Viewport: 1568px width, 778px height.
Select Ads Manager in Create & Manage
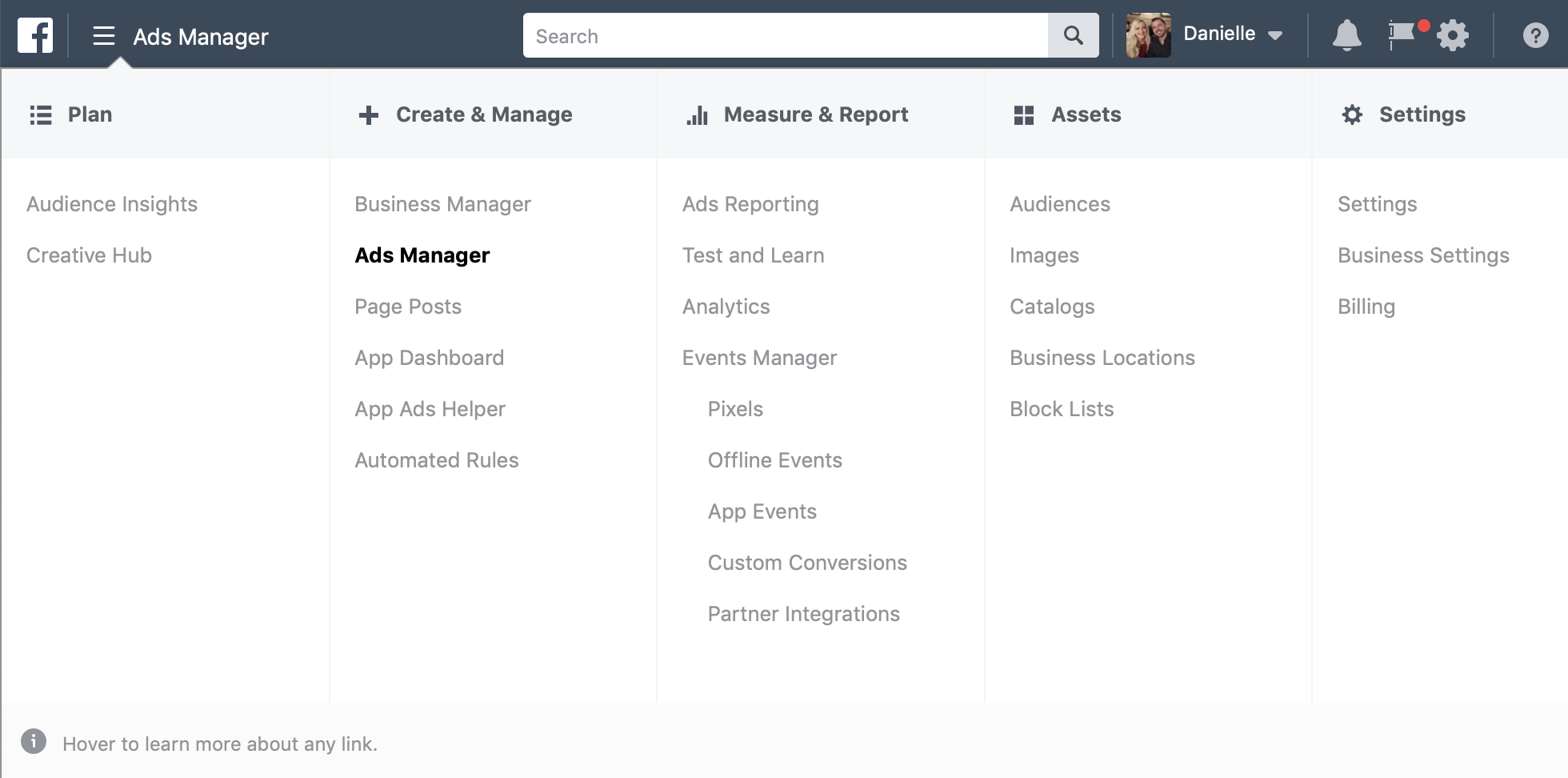pyautogui.click(x=422, y=255)
